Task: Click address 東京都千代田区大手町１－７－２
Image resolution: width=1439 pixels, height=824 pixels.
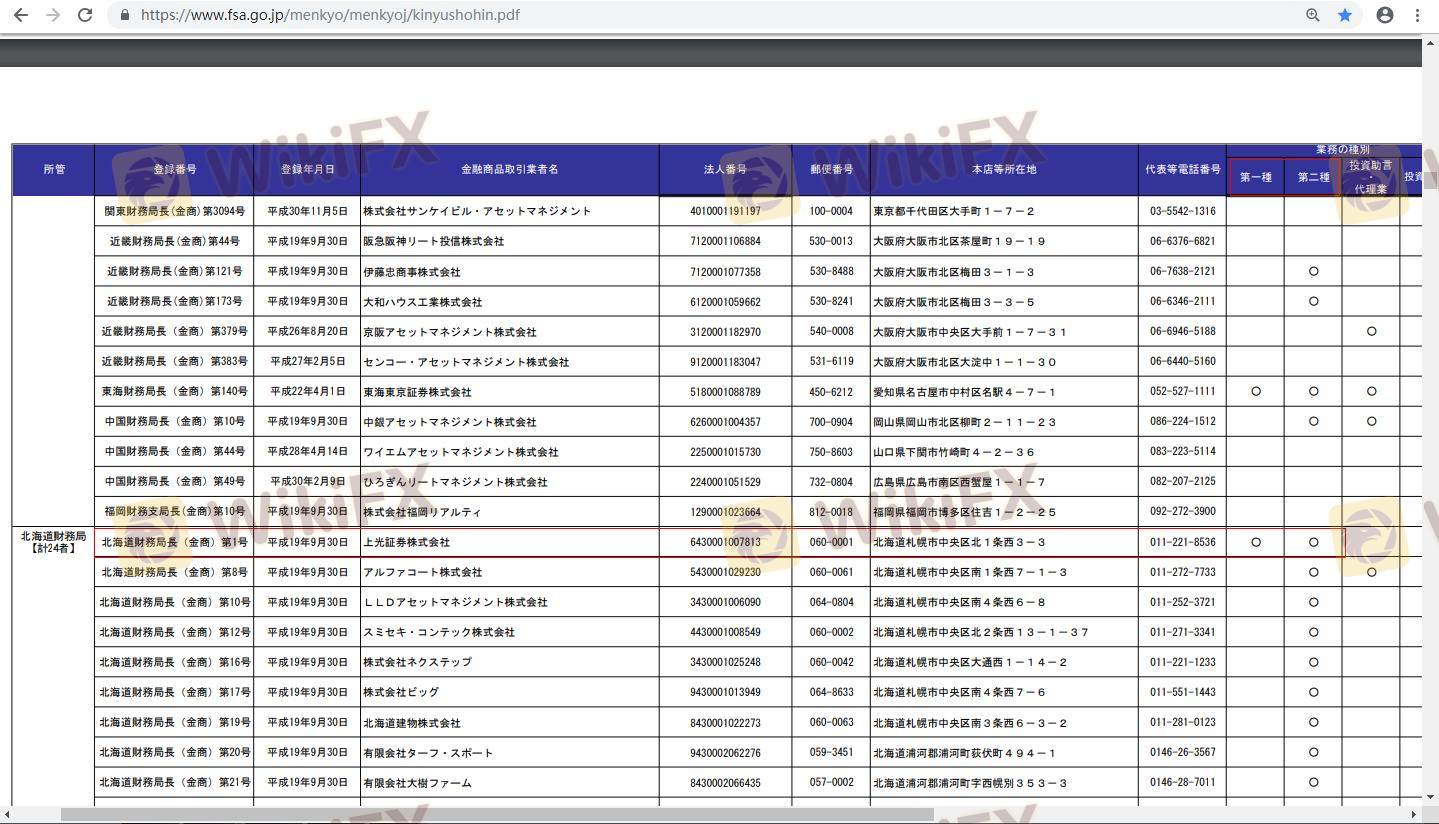Action: pos(954,211)
